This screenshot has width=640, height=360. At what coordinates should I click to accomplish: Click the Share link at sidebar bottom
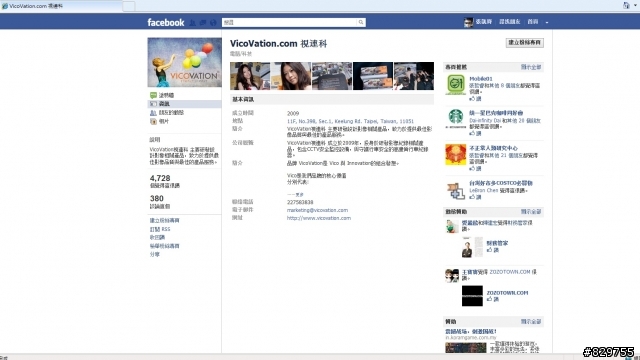[x=154, y=254]
